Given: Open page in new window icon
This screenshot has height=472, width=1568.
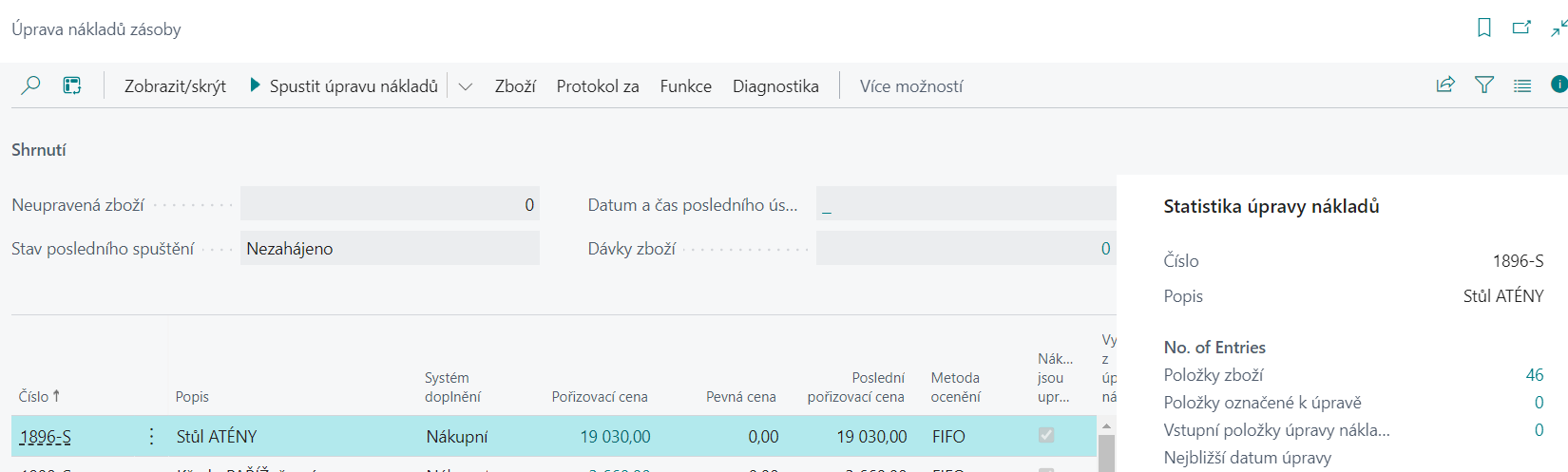Looking at the screenshot, I should pyautogui.click(x=1521, y=28).
